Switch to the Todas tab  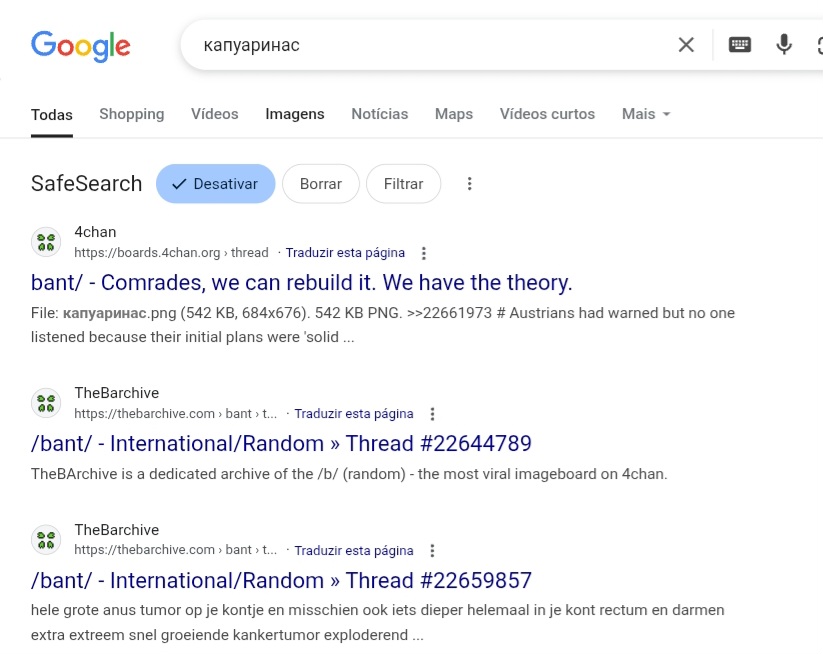click(x=51, y=114)
